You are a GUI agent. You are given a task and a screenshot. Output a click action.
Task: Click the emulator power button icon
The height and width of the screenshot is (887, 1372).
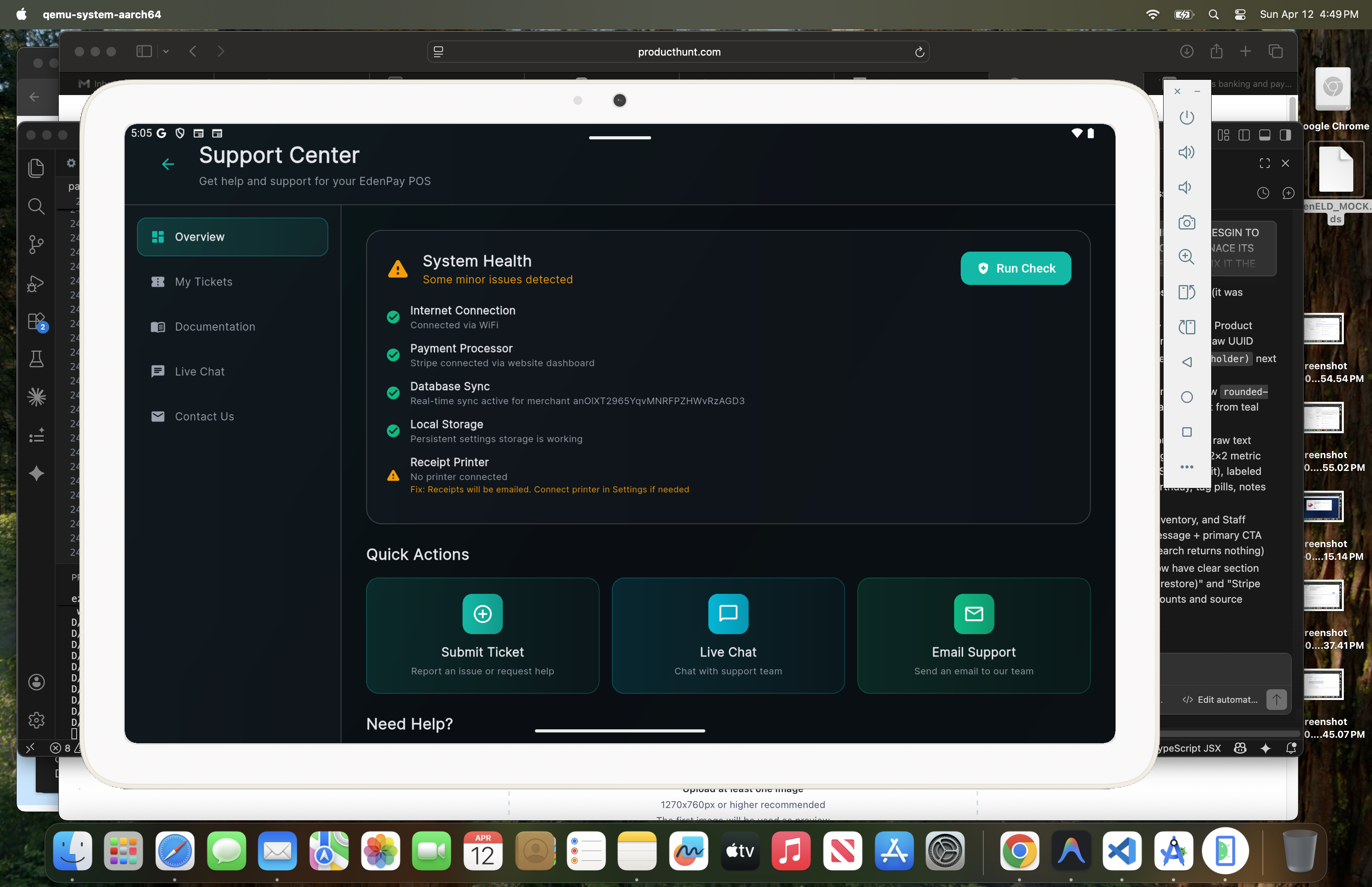pyautogui.click(x=1186, y=118)
